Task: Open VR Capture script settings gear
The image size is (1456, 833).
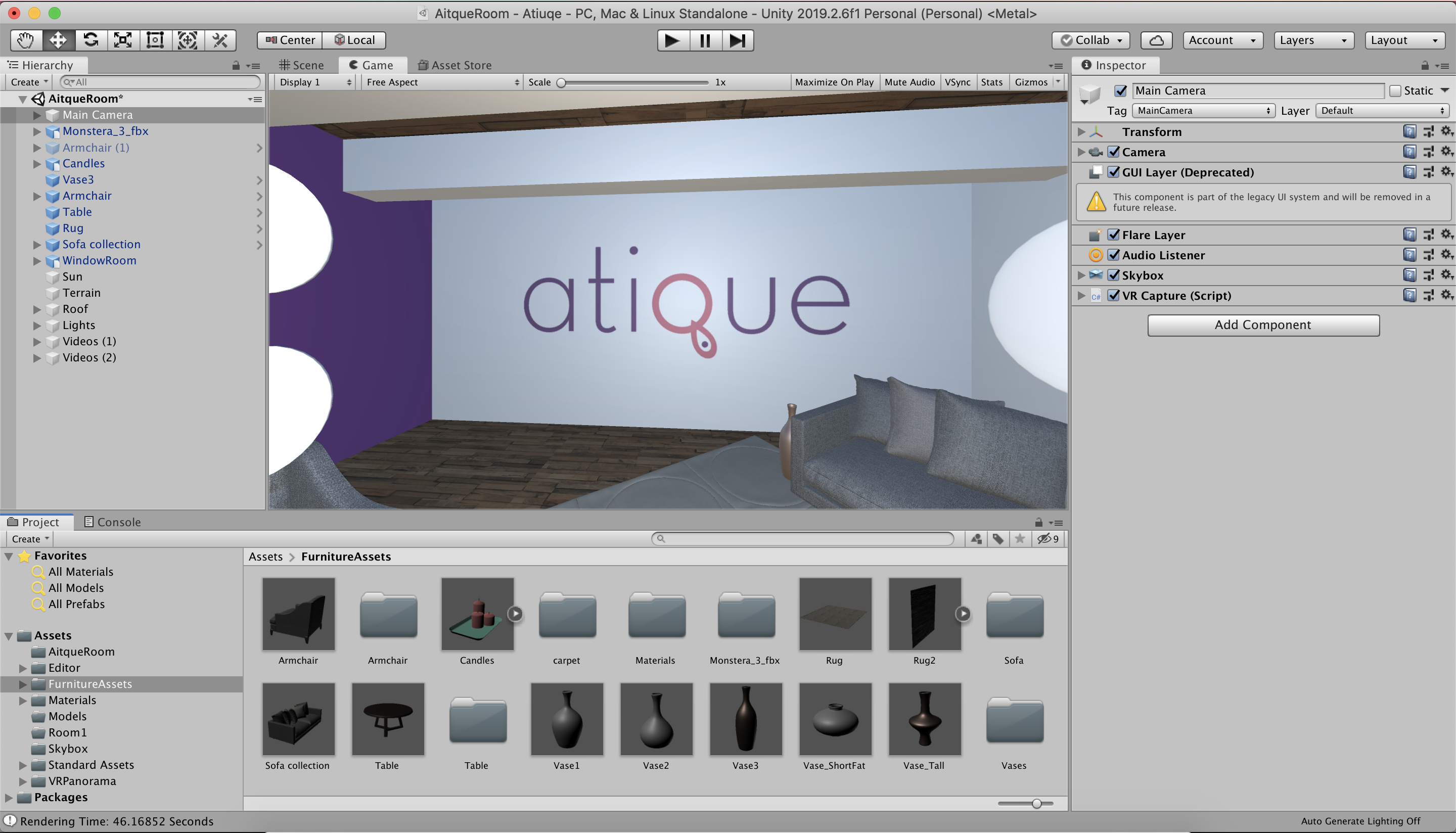Action: pos(1446,295)
